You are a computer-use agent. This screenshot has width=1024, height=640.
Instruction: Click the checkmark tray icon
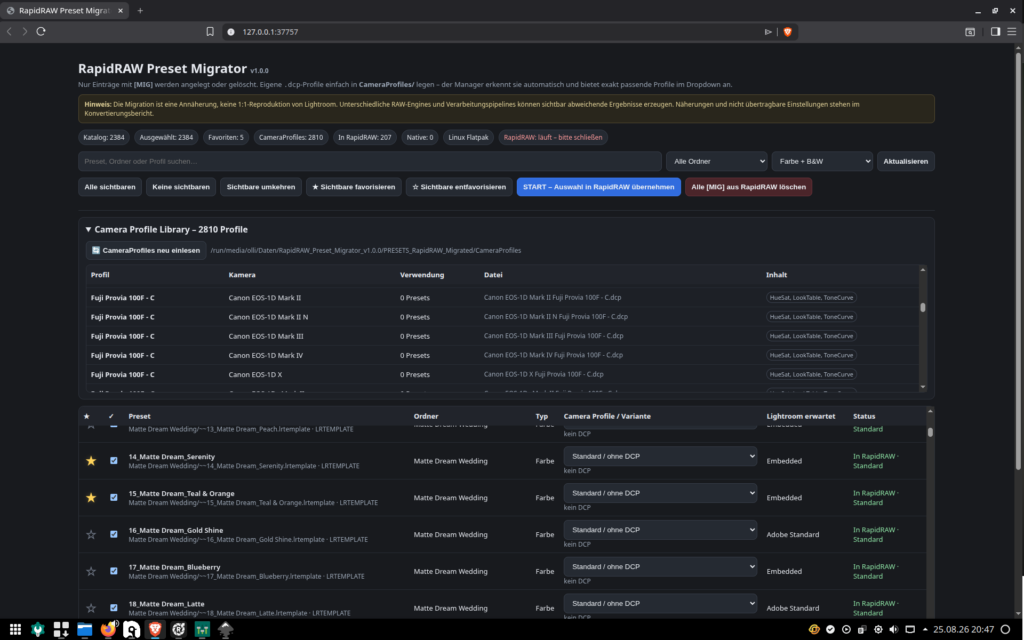(x=830, y=630)
